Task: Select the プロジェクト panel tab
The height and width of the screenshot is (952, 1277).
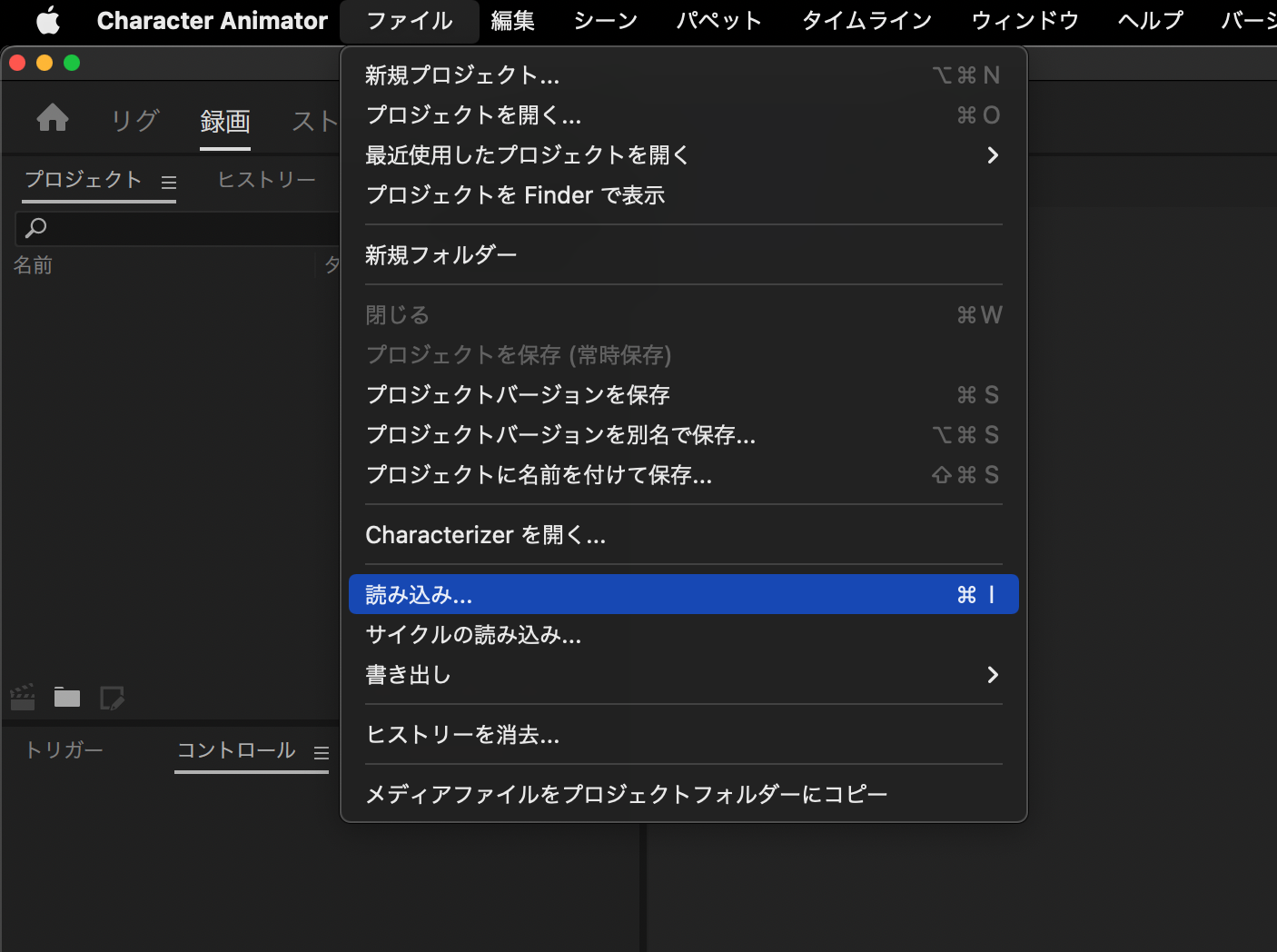Action: [x=84, y=180]
